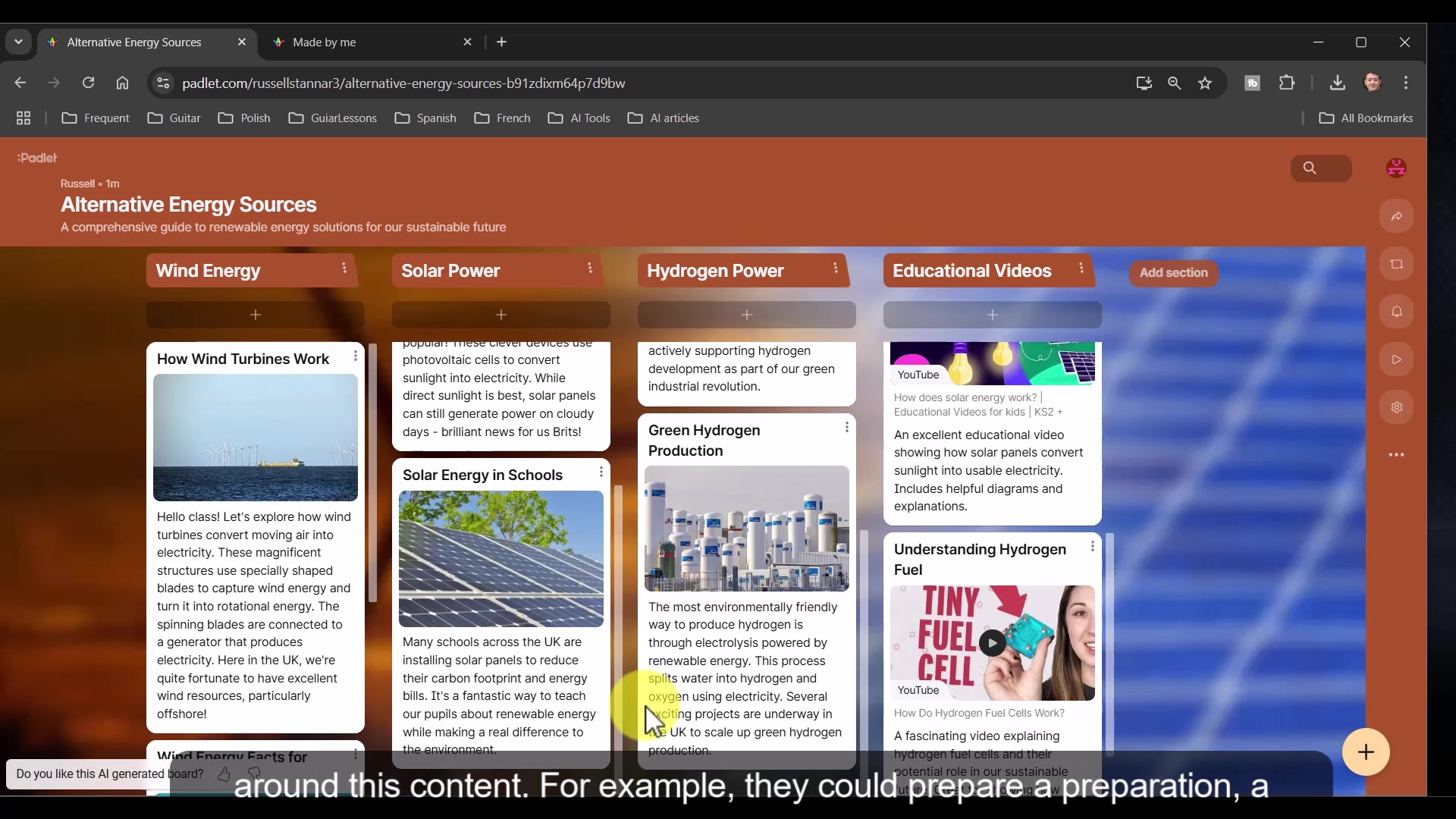The height and width of the screenshot is (819, 1456).
Task: Open options for Understanding Hydrogen Fuel post
Action: click(1092, 547)
